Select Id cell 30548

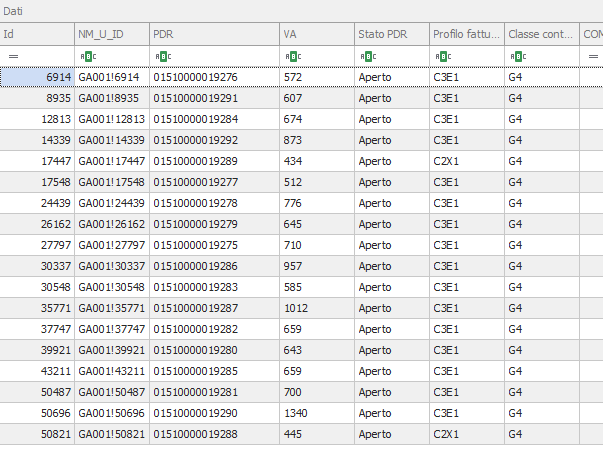click(x=37, y=287)
